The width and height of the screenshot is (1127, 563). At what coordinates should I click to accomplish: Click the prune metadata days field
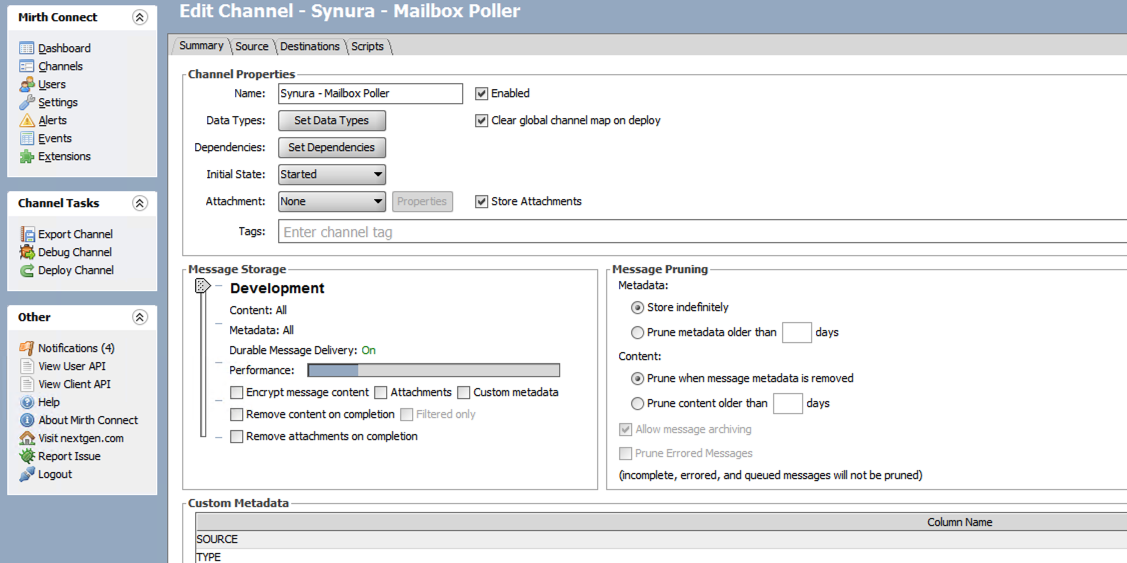796,333
